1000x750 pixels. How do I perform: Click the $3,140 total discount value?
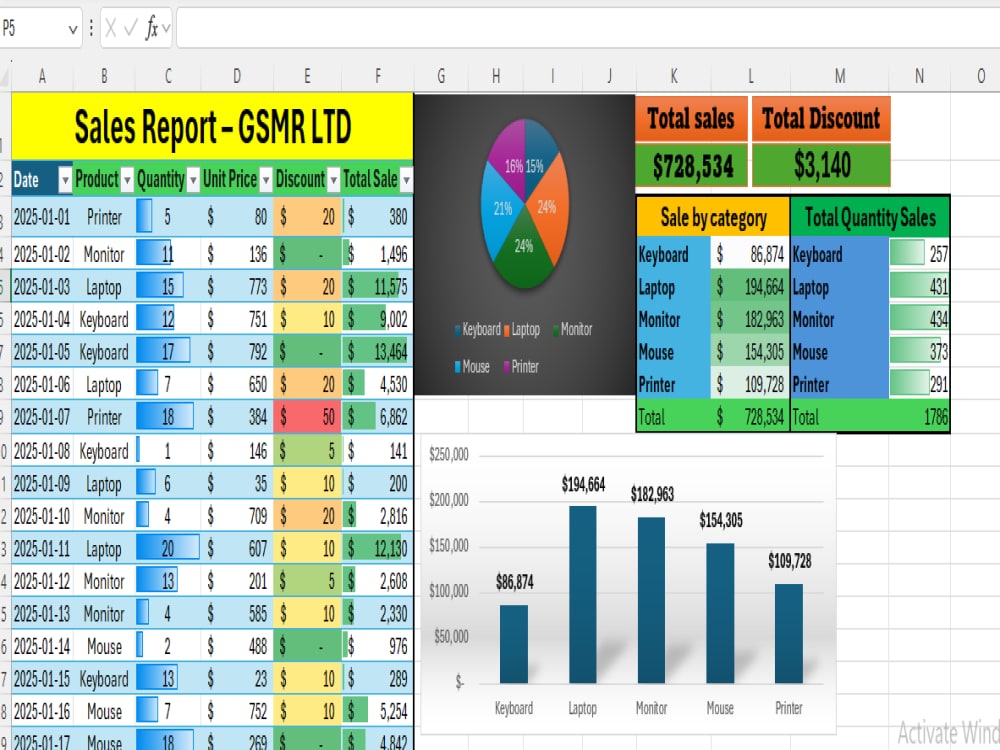(x=821, y=166)
